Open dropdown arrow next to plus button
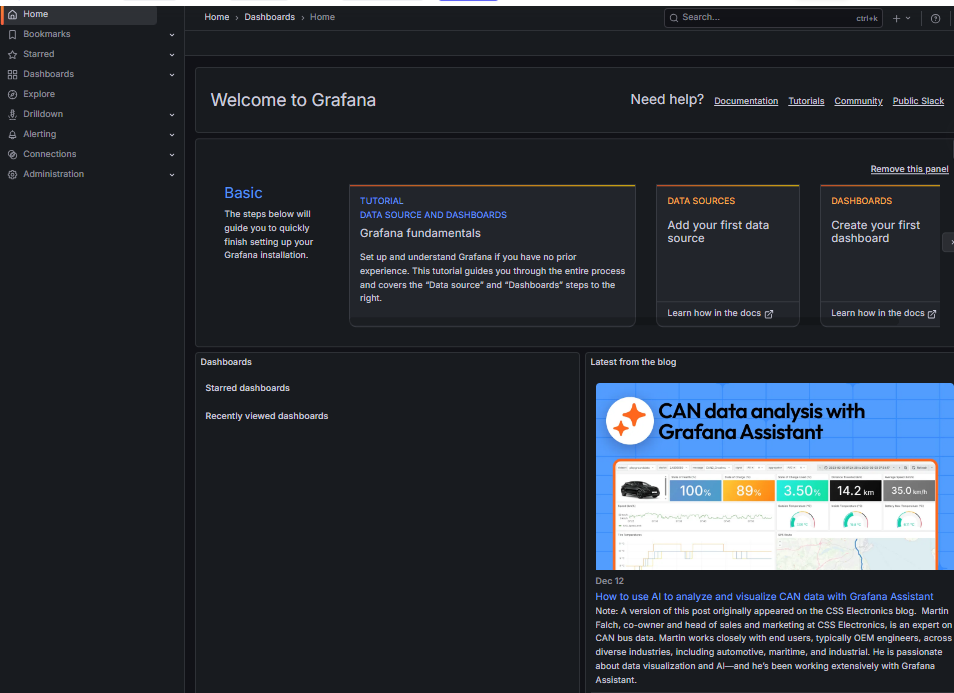 point(908,18)
